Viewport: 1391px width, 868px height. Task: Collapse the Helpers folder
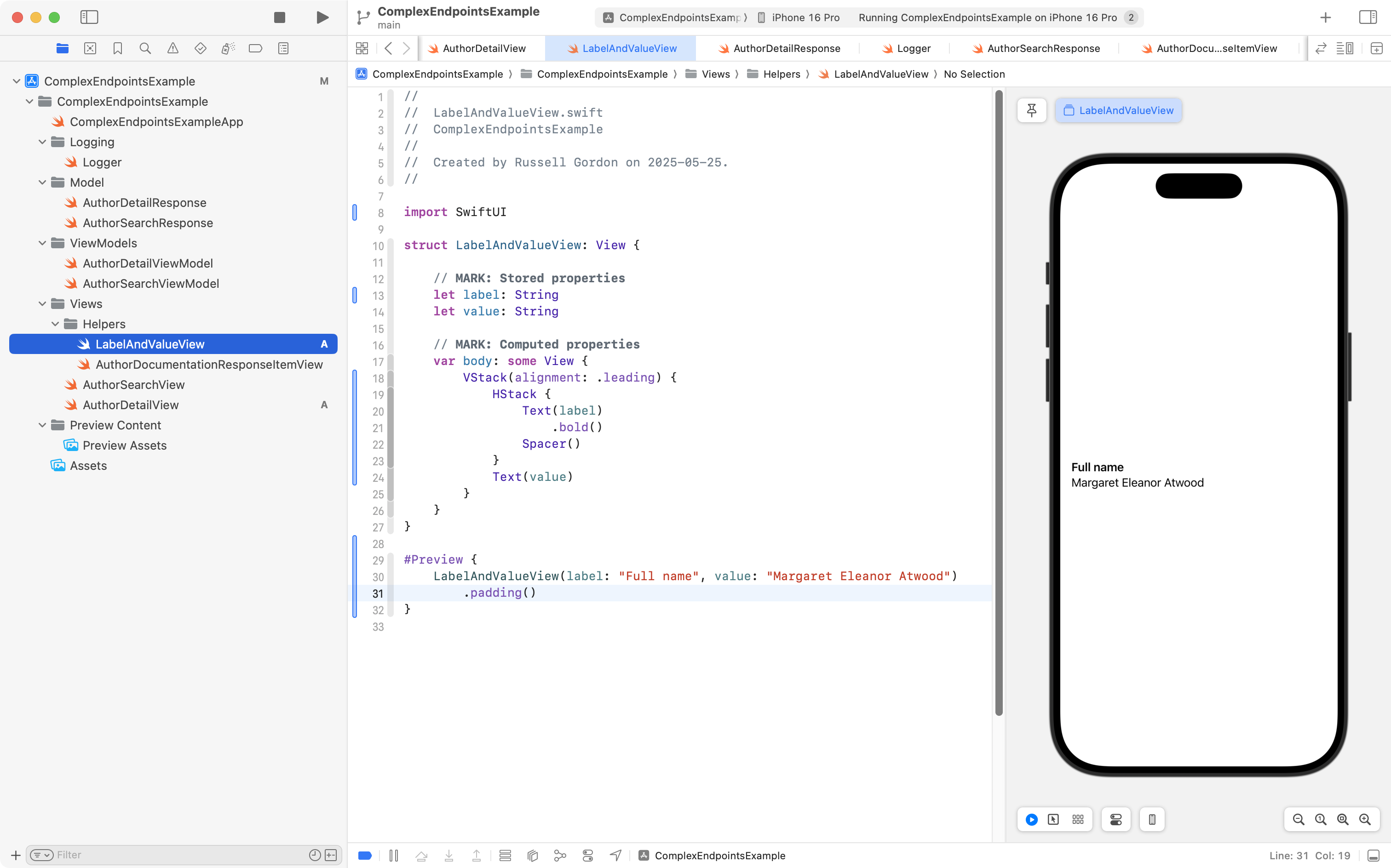click(x=55, y=324)
